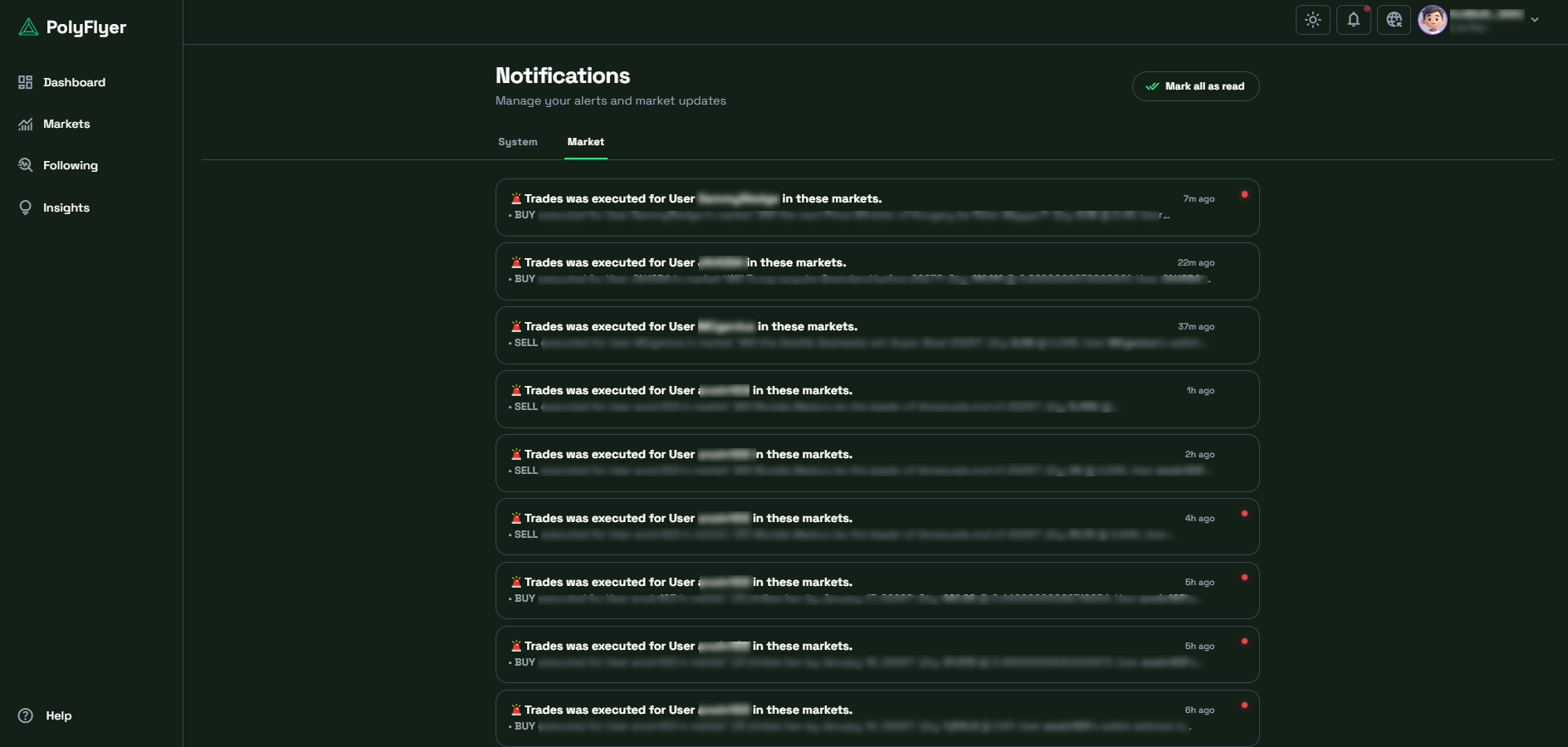Screen dimensions: 1568x747
Task: Mark the 6h ago notification as read
Action: point(1245,705)
